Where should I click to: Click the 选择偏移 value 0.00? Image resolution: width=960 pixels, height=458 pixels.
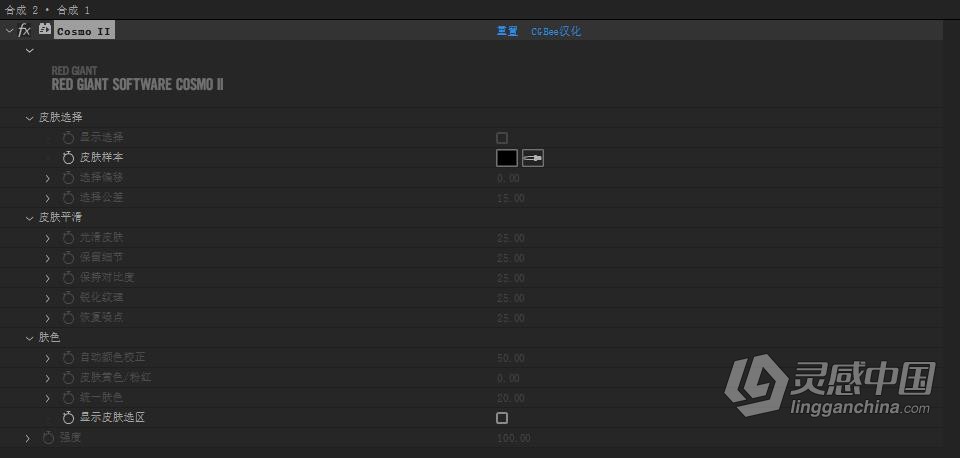(x=508, y=178)
